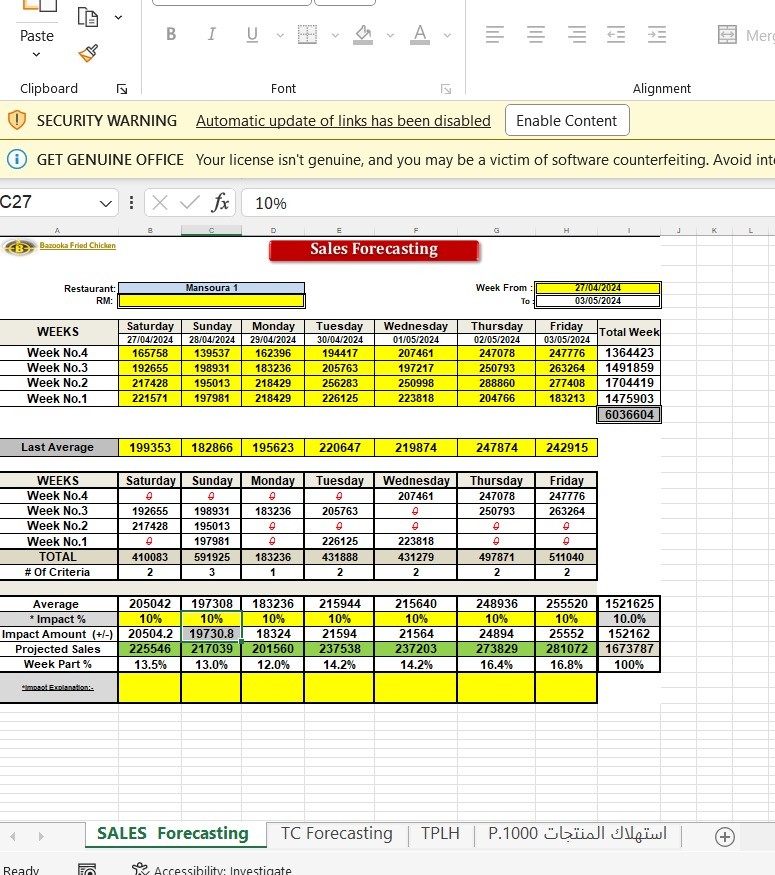Toggle Underline formatting
This screenshot has width=775, height=875.
pos(252,35)
